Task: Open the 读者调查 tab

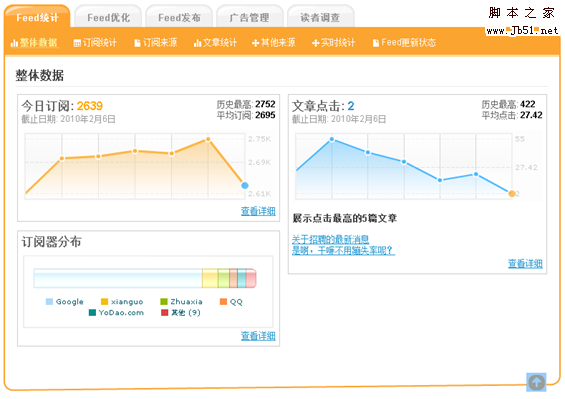Action: 320,17
